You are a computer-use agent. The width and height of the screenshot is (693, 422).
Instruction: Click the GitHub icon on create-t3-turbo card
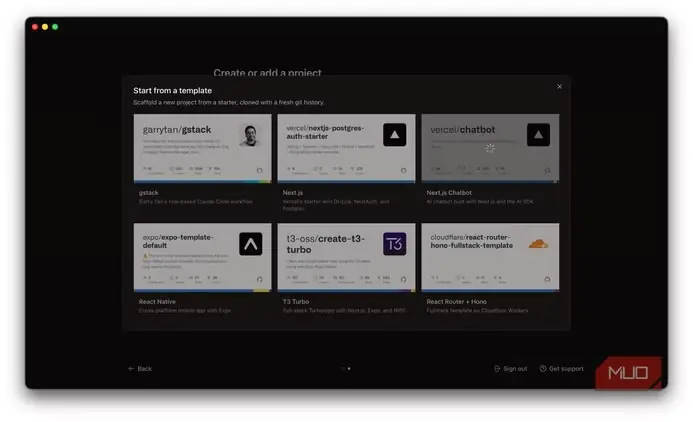403,279
